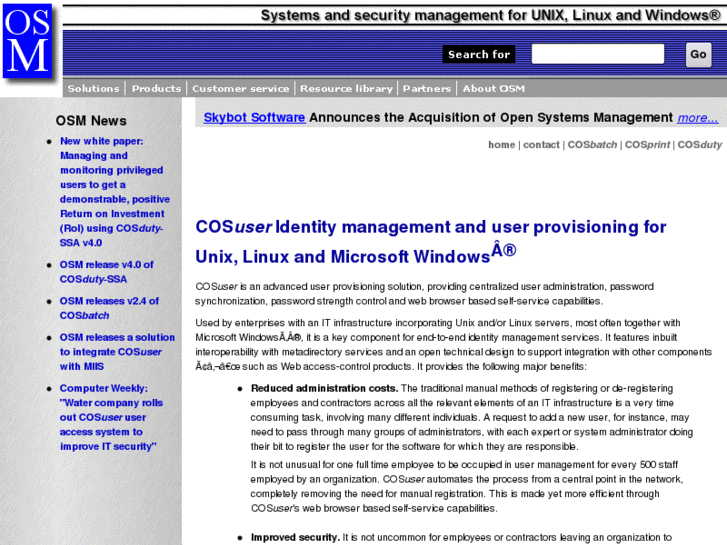Open the About OSM menu
Image resolution: width=727 pixels, height=545 pixels.
[x=494, y=88]
